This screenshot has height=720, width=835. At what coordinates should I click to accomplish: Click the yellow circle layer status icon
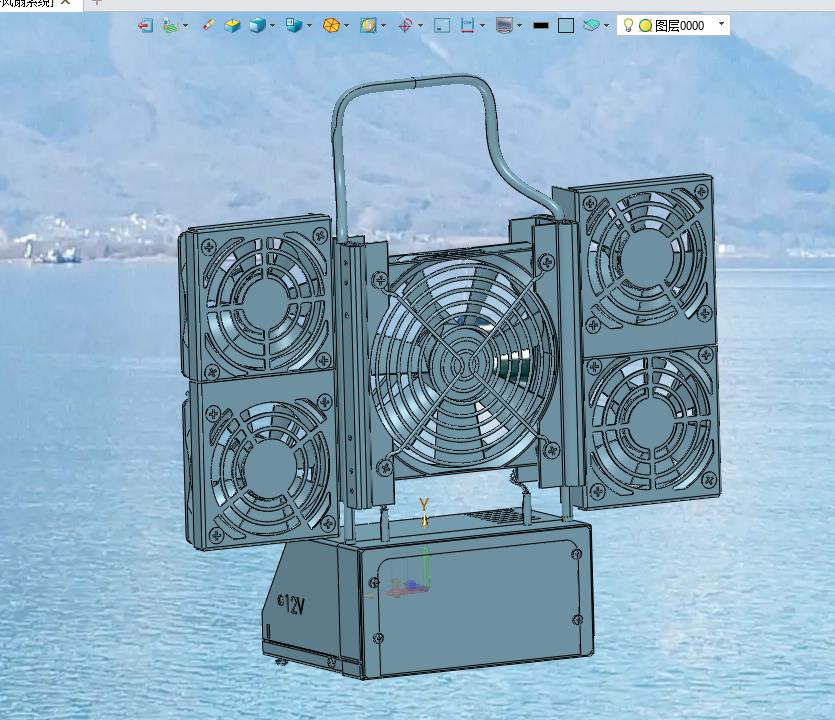pyautogui.click(x=645, y=25)
